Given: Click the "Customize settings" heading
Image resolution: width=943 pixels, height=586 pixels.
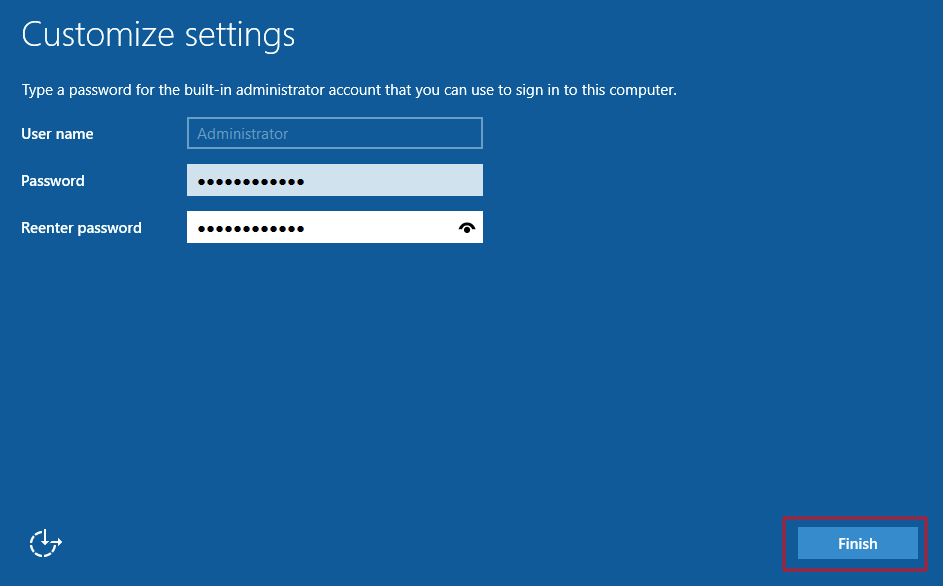Looking at the screenshot, I should 158,35.
